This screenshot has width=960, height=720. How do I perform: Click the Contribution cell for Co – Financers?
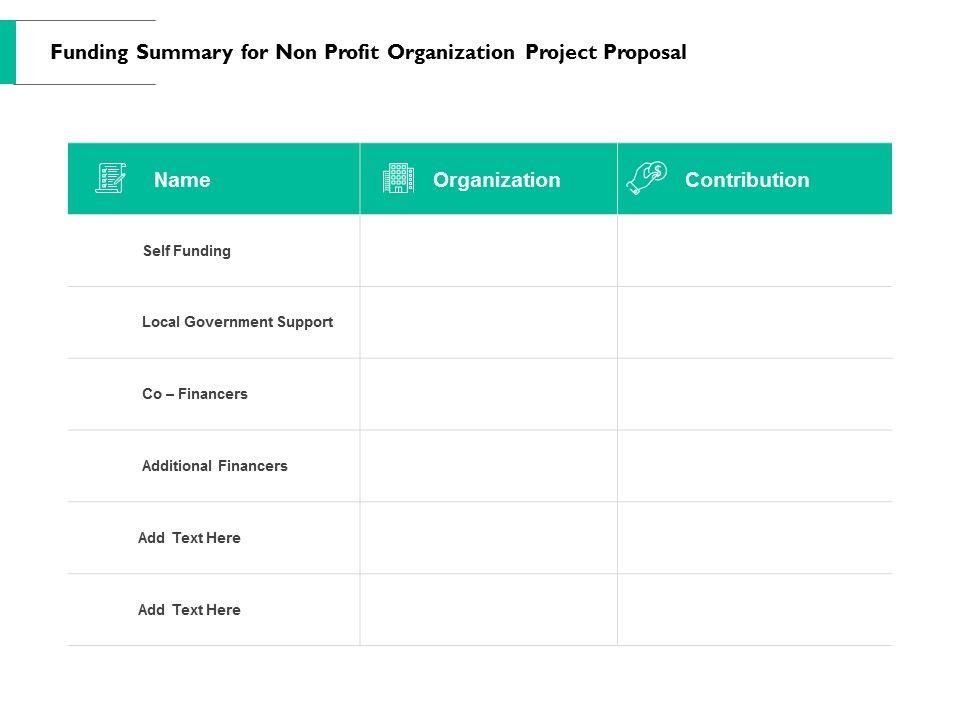click(754, 394)
